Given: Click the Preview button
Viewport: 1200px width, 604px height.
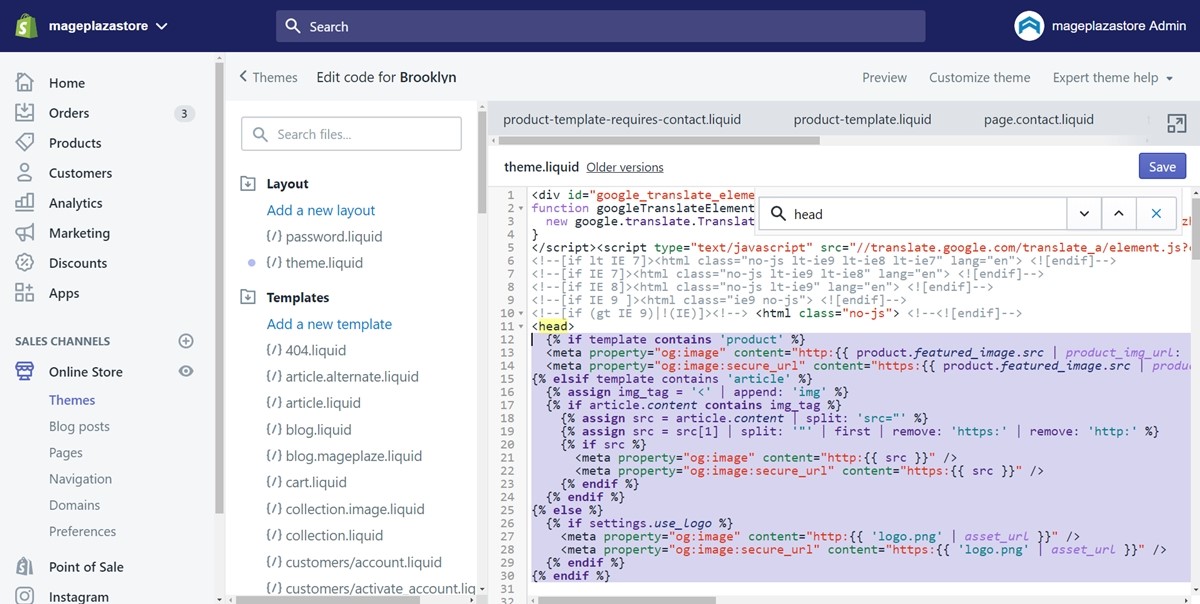Looking at the screenshot, I should click(x=884, y=77).
